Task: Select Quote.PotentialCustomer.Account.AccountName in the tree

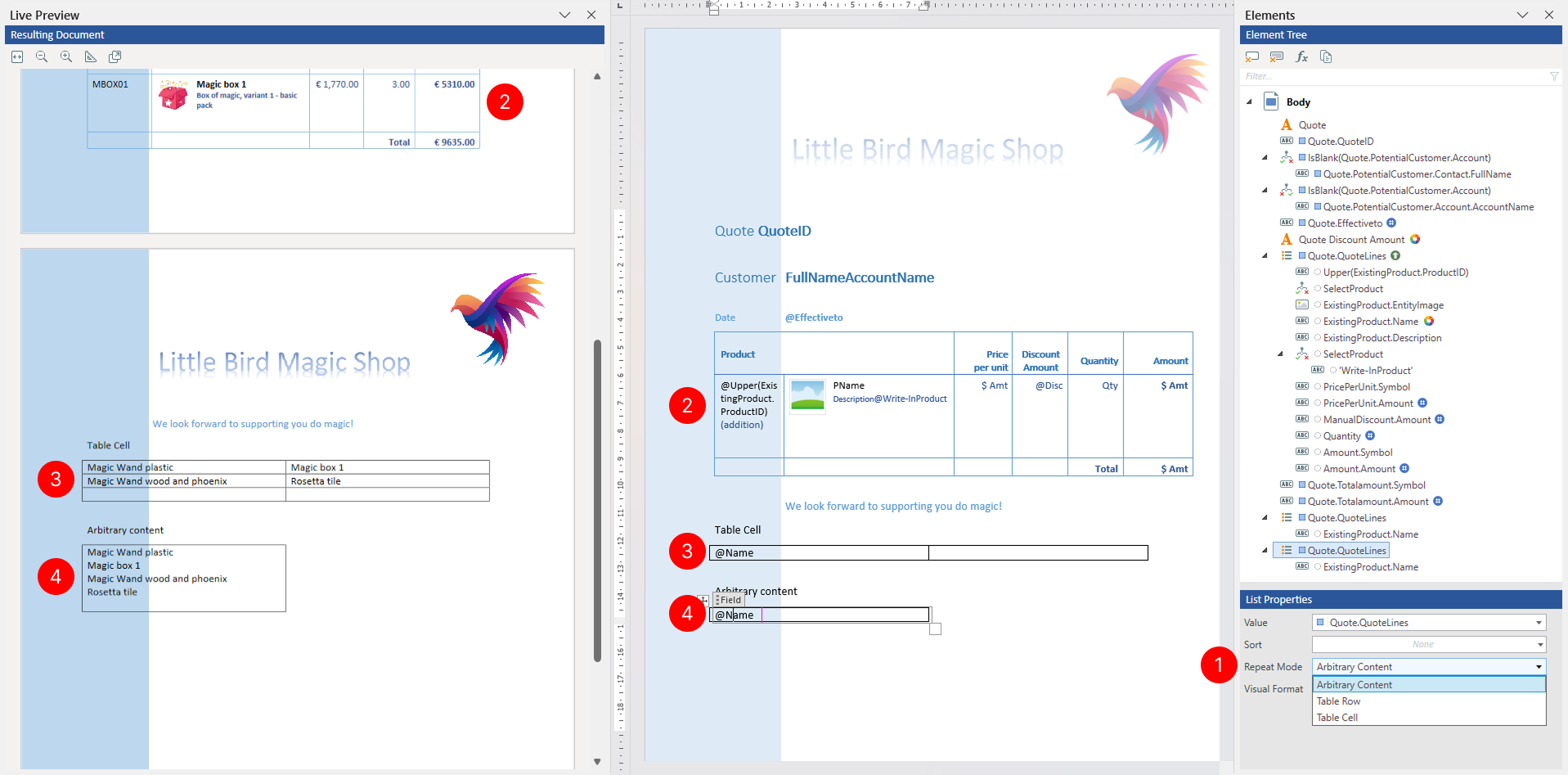Action: coord(1428,206)
